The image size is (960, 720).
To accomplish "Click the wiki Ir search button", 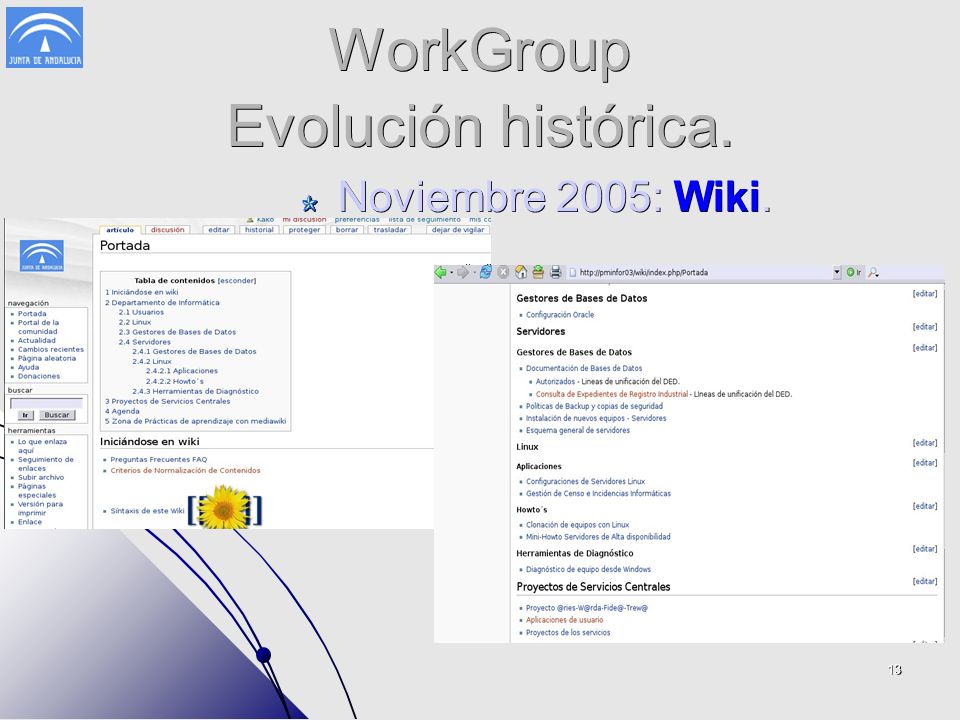I will click(25, 415).
